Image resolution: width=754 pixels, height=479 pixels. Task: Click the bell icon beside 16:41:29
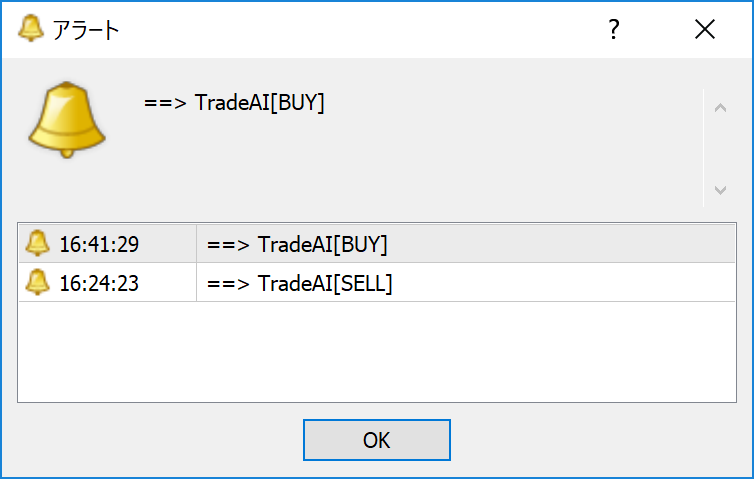click(38, 243)
